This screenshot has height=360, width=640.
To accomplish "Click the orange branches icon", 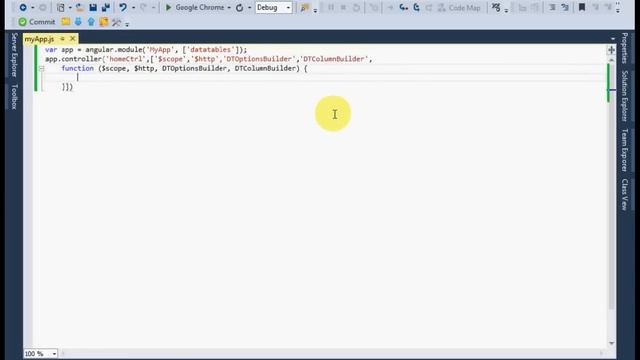I will tap(104, 22).
